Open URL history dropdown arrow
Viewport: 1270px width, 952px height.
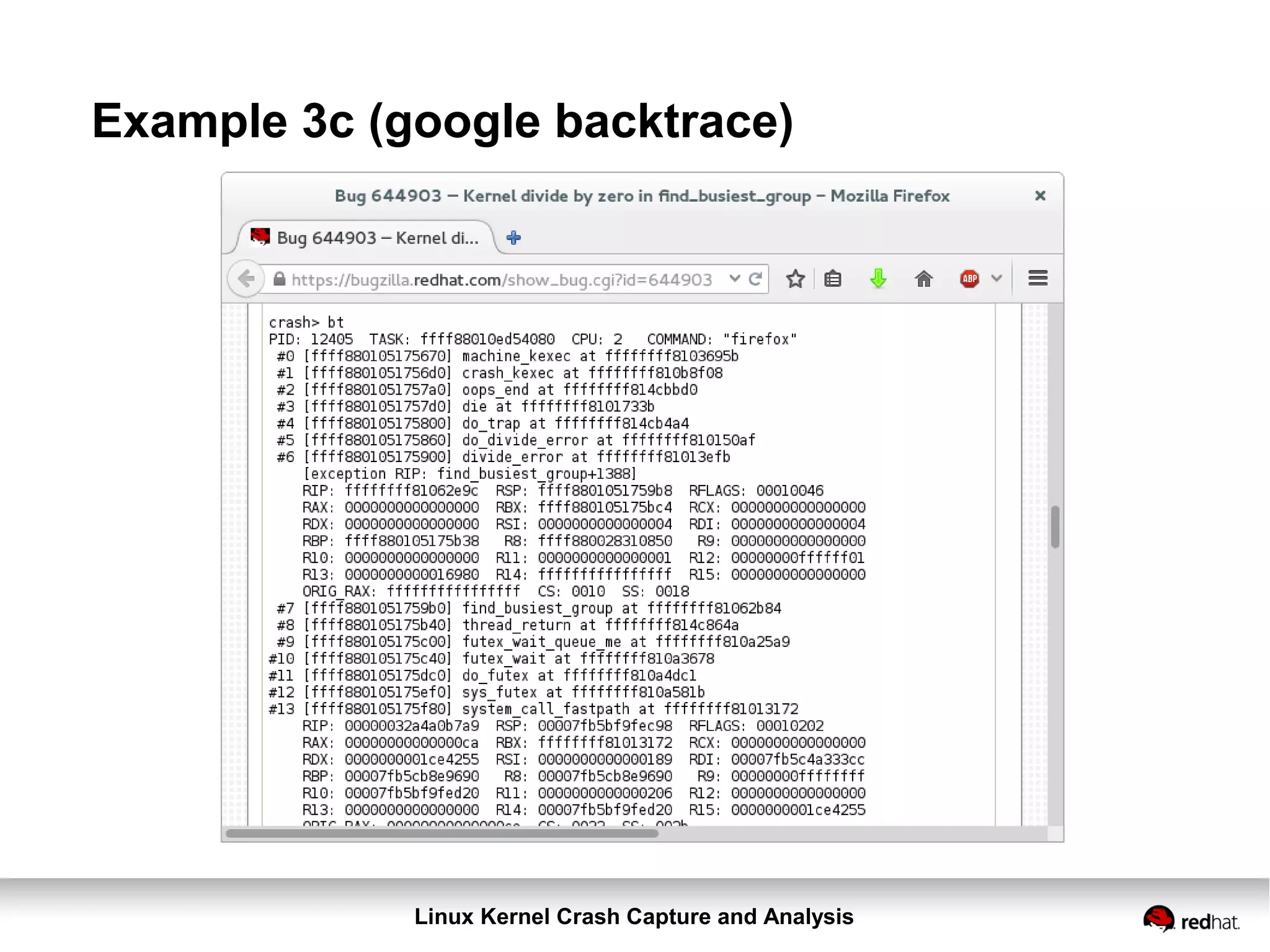point(735,279)
